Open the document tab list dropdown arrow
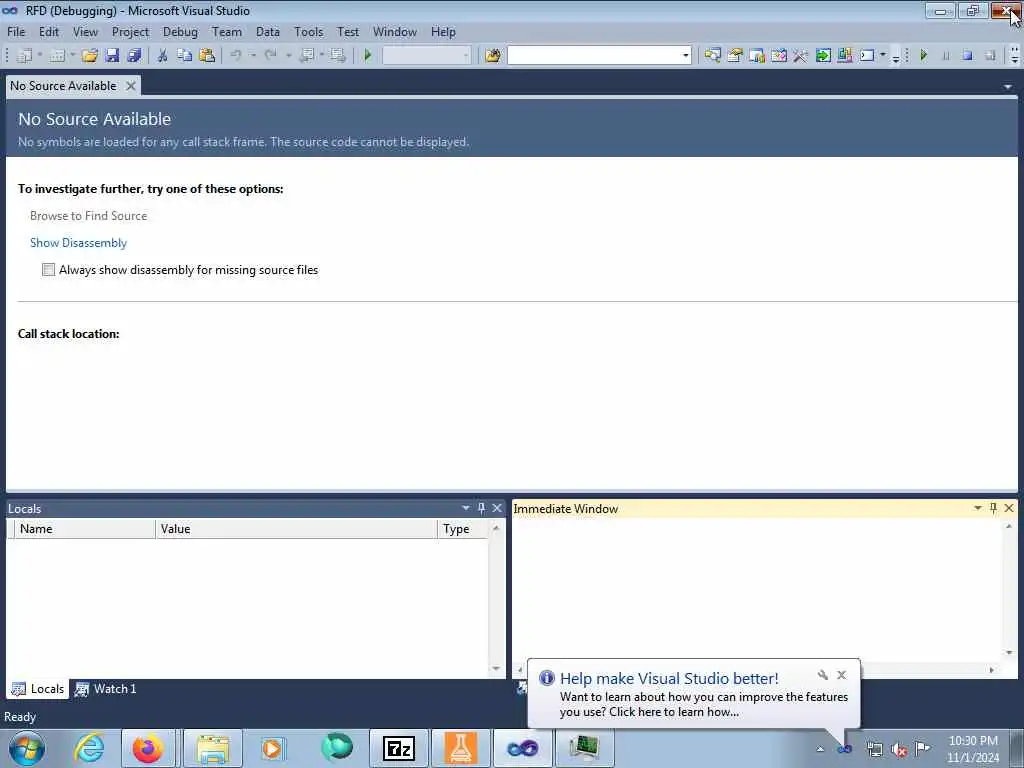Image resolution: width=1024 pixels, height=768 pixels. 1008,87
